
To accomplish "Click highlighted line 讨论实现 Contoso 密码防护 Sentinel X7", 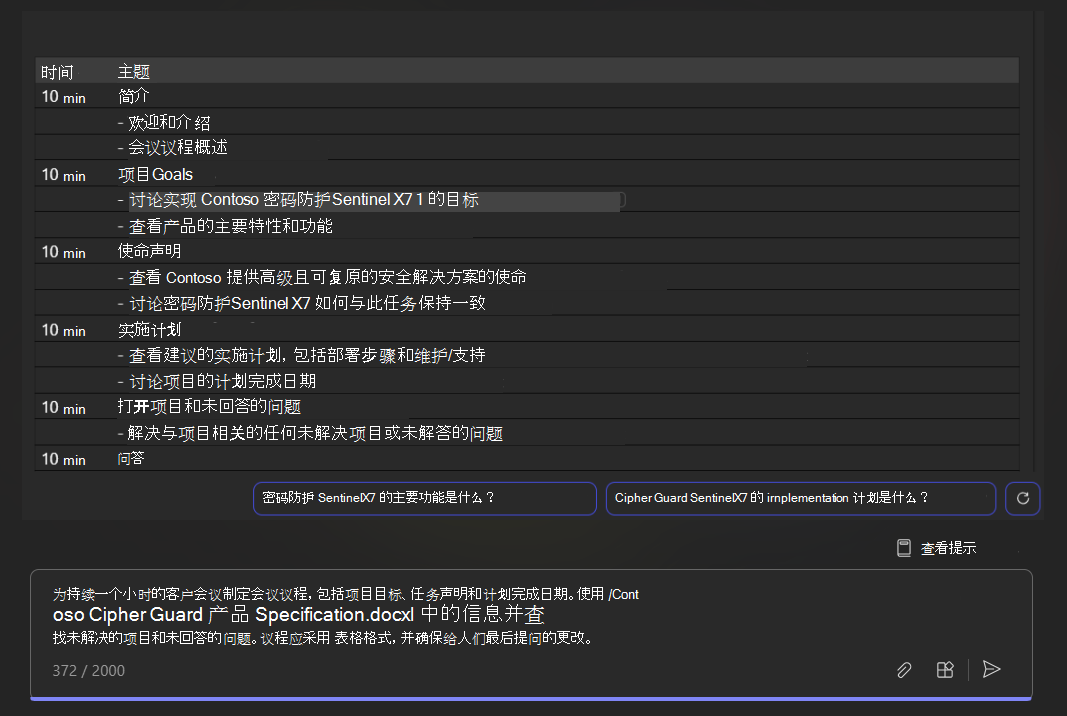I will click(x=303, y=199).
